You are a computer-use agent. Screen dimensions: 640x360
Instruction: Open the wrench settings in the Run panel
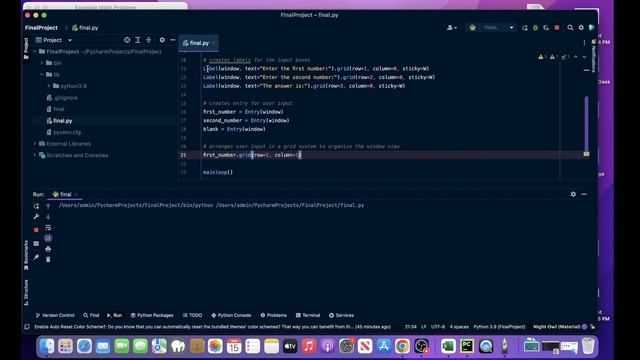36,216
